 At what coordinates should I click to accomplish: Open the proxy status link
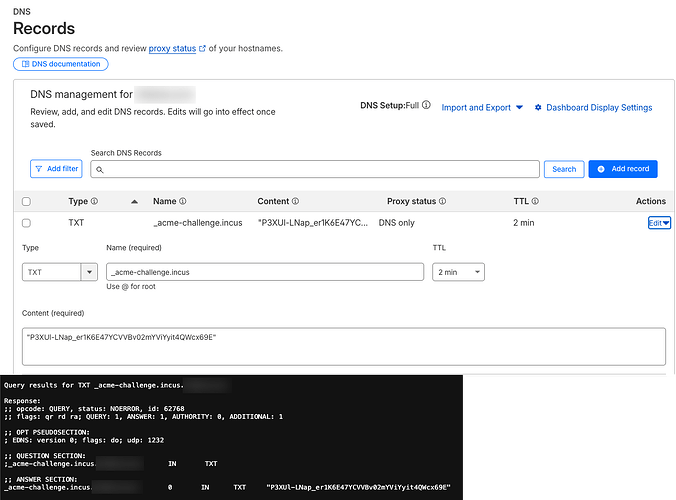point(172,48)
